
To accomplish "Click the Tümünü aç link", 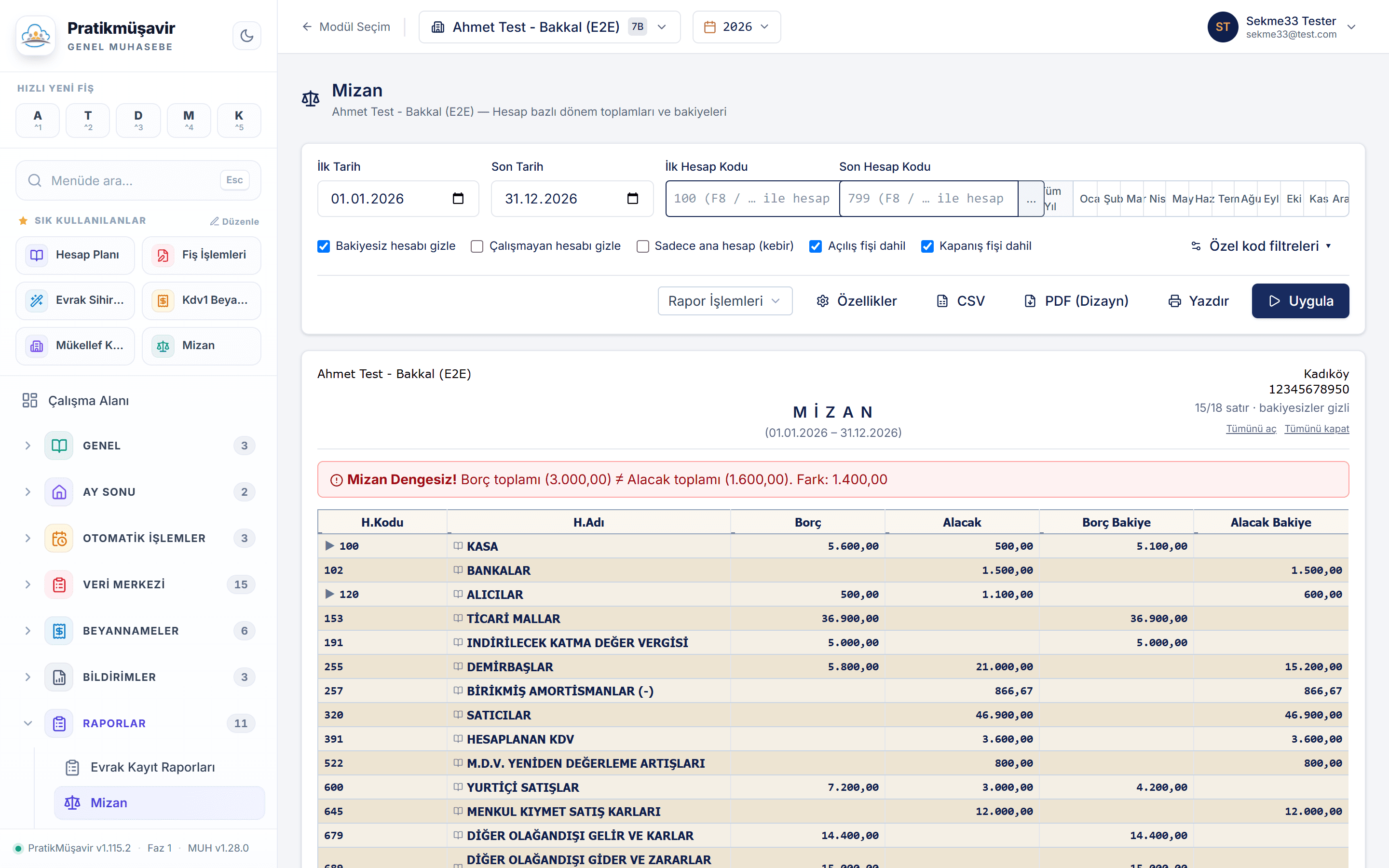I will coord(1251,429).
